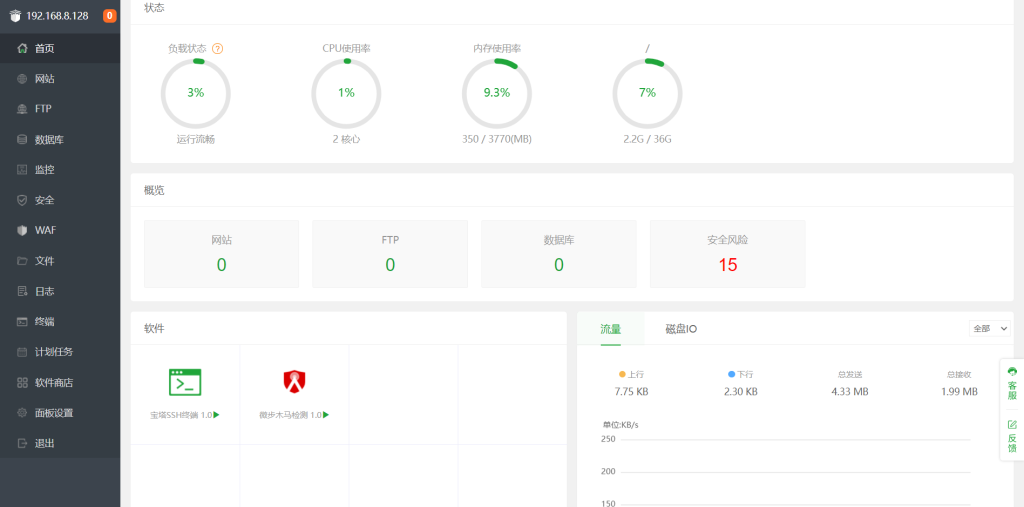Click the FTP overview card
Viewport: 1024px width, 507px height.
[390, 254]
